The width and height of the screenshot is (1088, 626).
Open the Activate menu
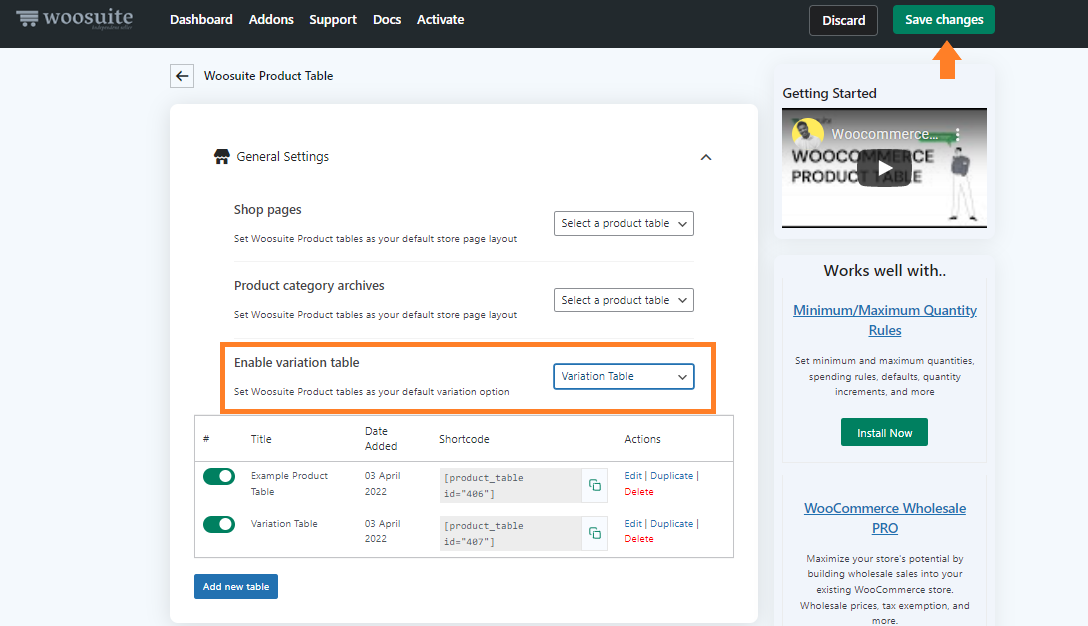click(x=441, y=19)
